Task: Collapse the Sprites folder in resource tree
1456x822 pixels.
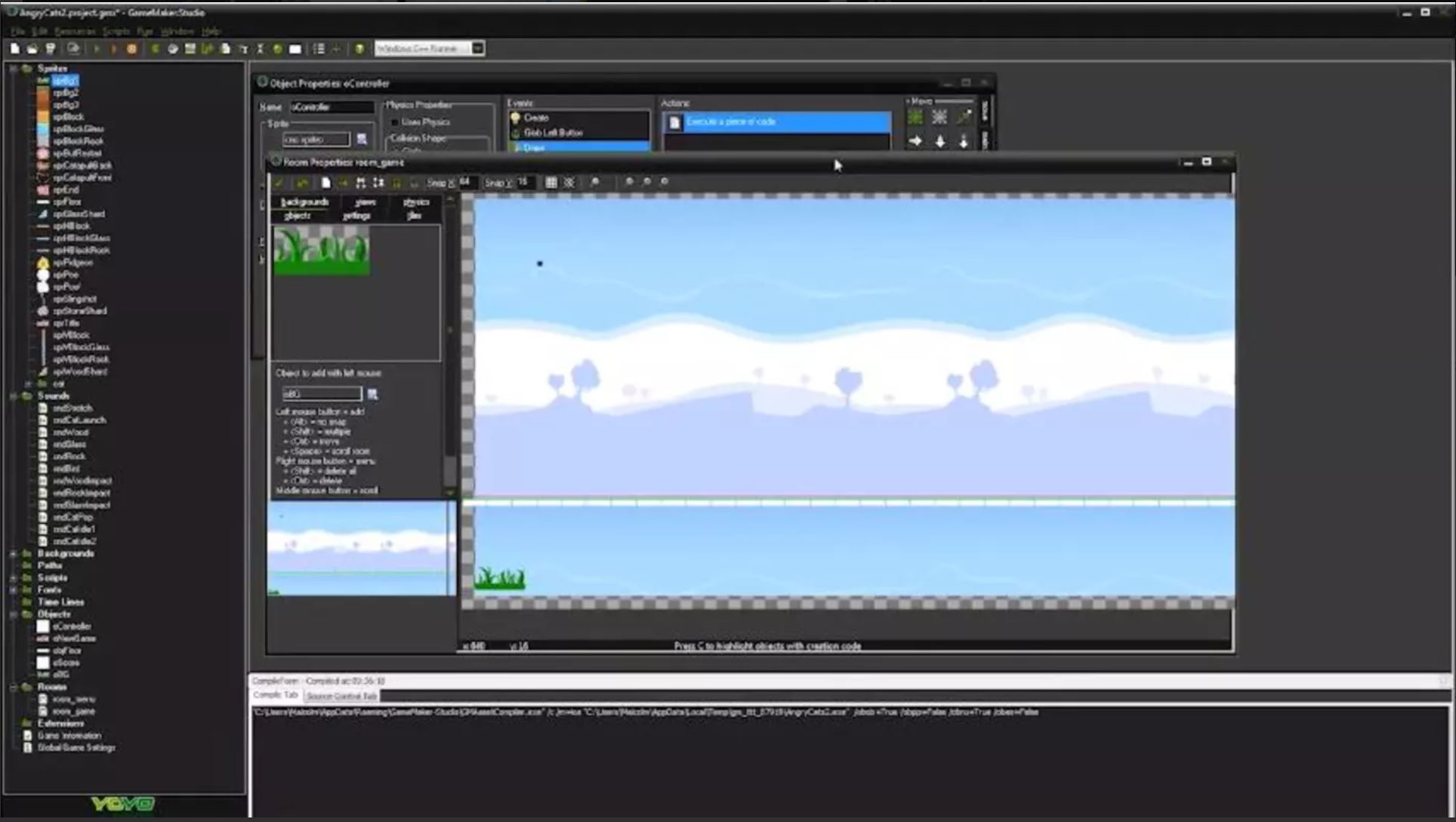Action: (x=13, y=69)
